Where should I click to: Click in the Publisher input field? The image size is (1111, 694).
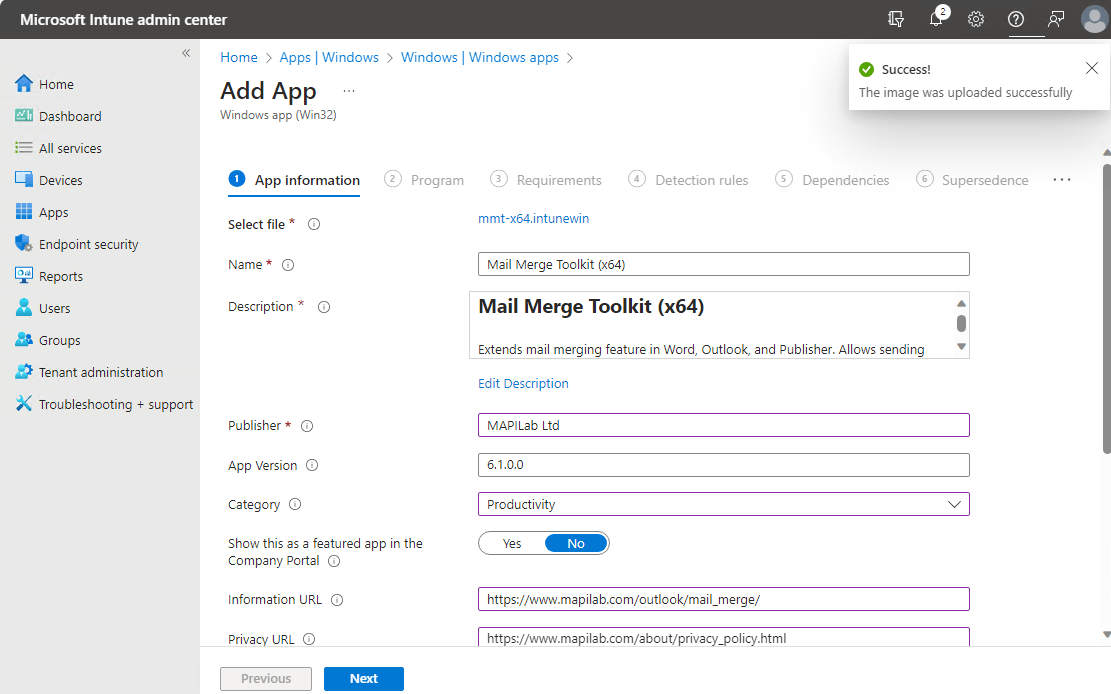tap(723, 425)
